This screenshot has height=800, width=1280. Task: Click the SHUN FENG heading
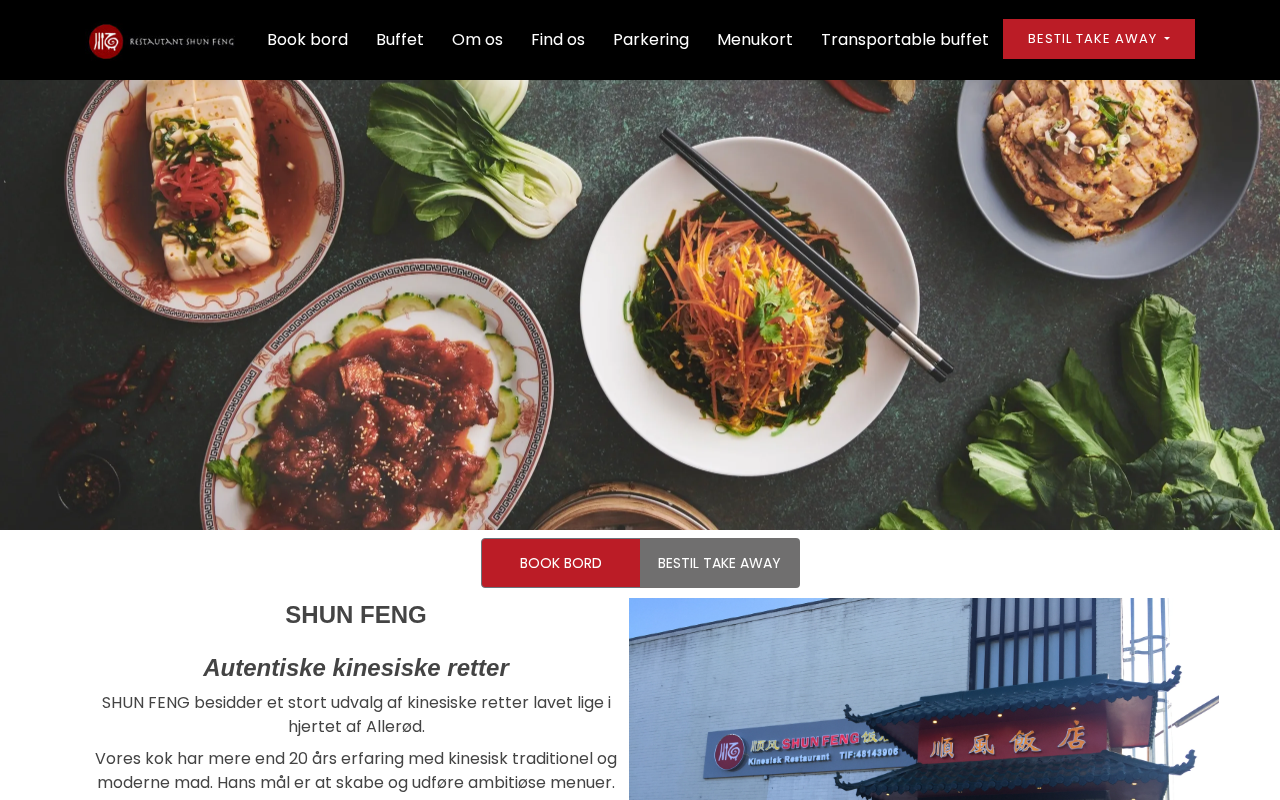pos(356,615)
